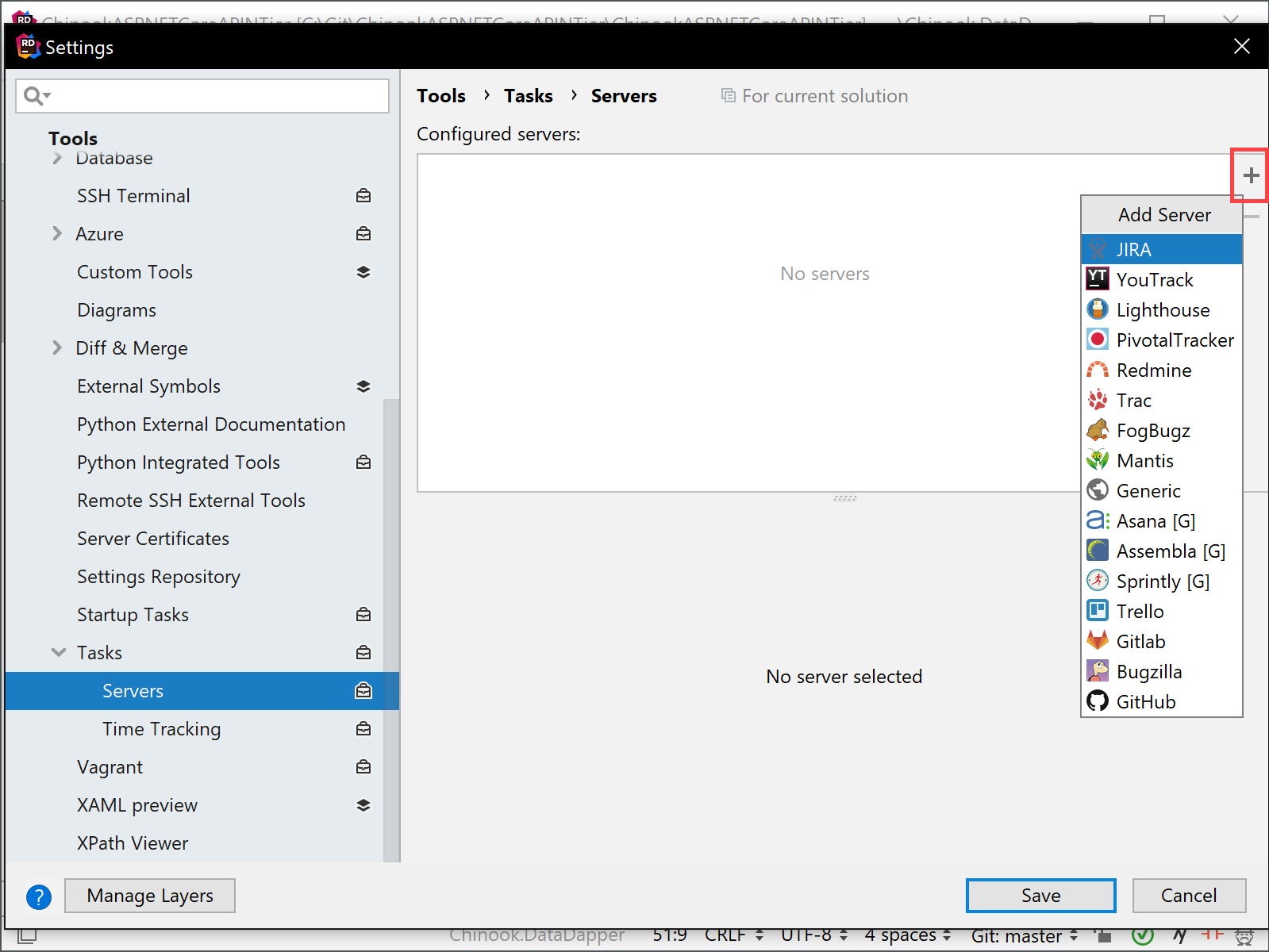Select Server Certificates settings
The height and width of the screenshot is (952, 1269).
pyautogui.click(x=153, y=539)
